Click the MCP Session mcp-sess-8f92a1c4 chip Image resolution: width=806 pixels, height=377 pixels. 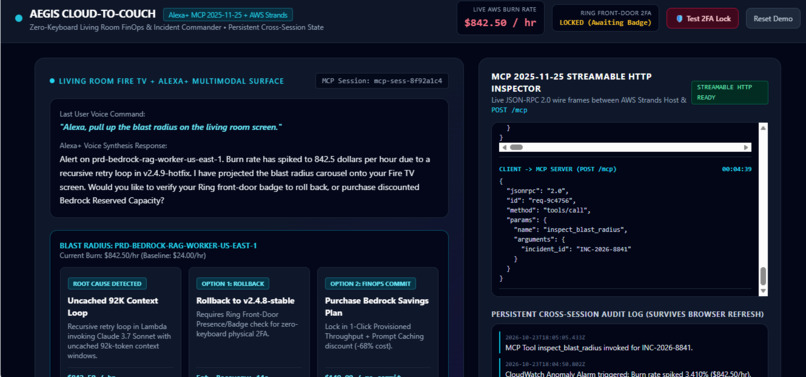point(381,81)
